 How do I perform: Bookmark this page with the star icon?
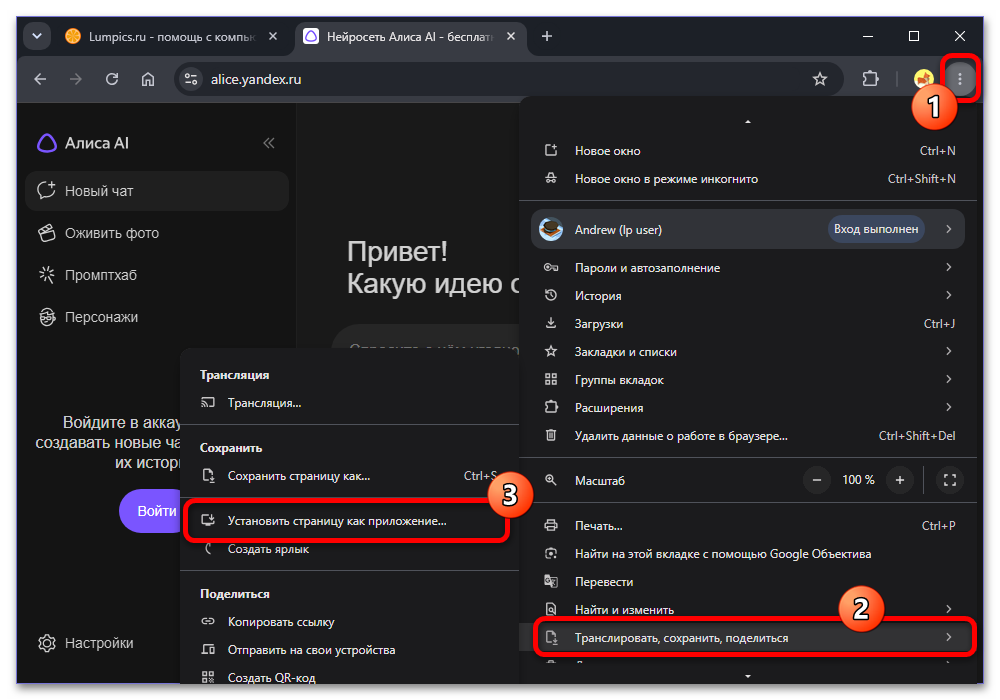coord(820,79)
